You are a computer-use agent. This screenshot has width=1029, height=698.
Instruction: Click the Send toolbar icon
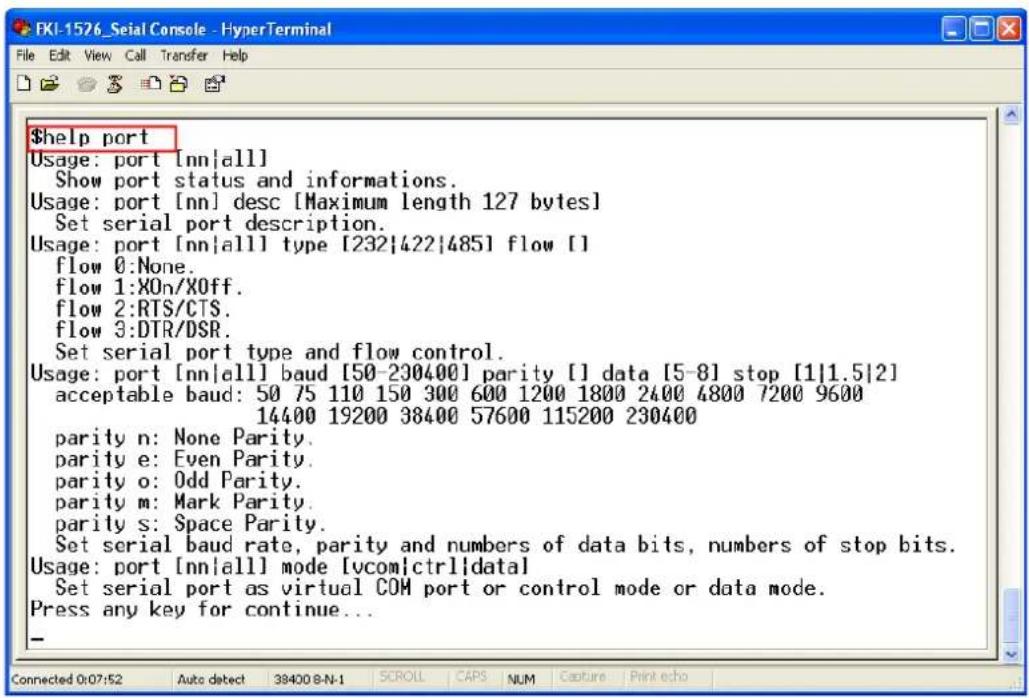point(152,84)
